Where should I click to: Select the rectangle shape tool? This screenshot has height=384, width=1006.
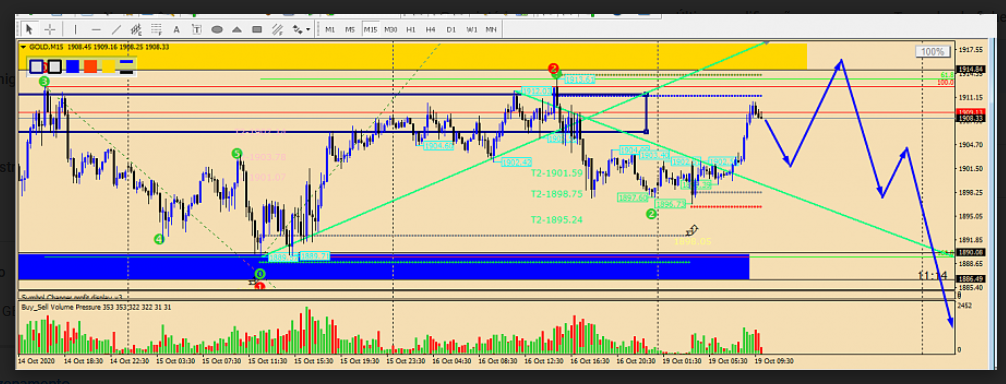click(x=257, y=29)
